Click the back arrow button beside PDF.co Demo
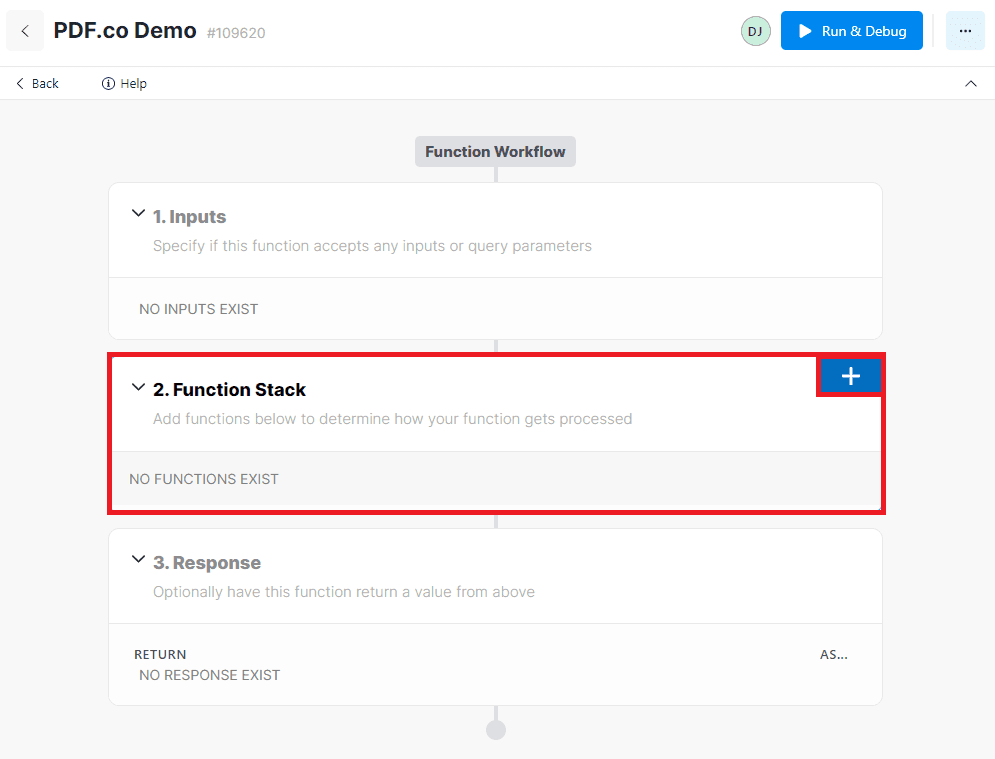 (x=25, y=31)
